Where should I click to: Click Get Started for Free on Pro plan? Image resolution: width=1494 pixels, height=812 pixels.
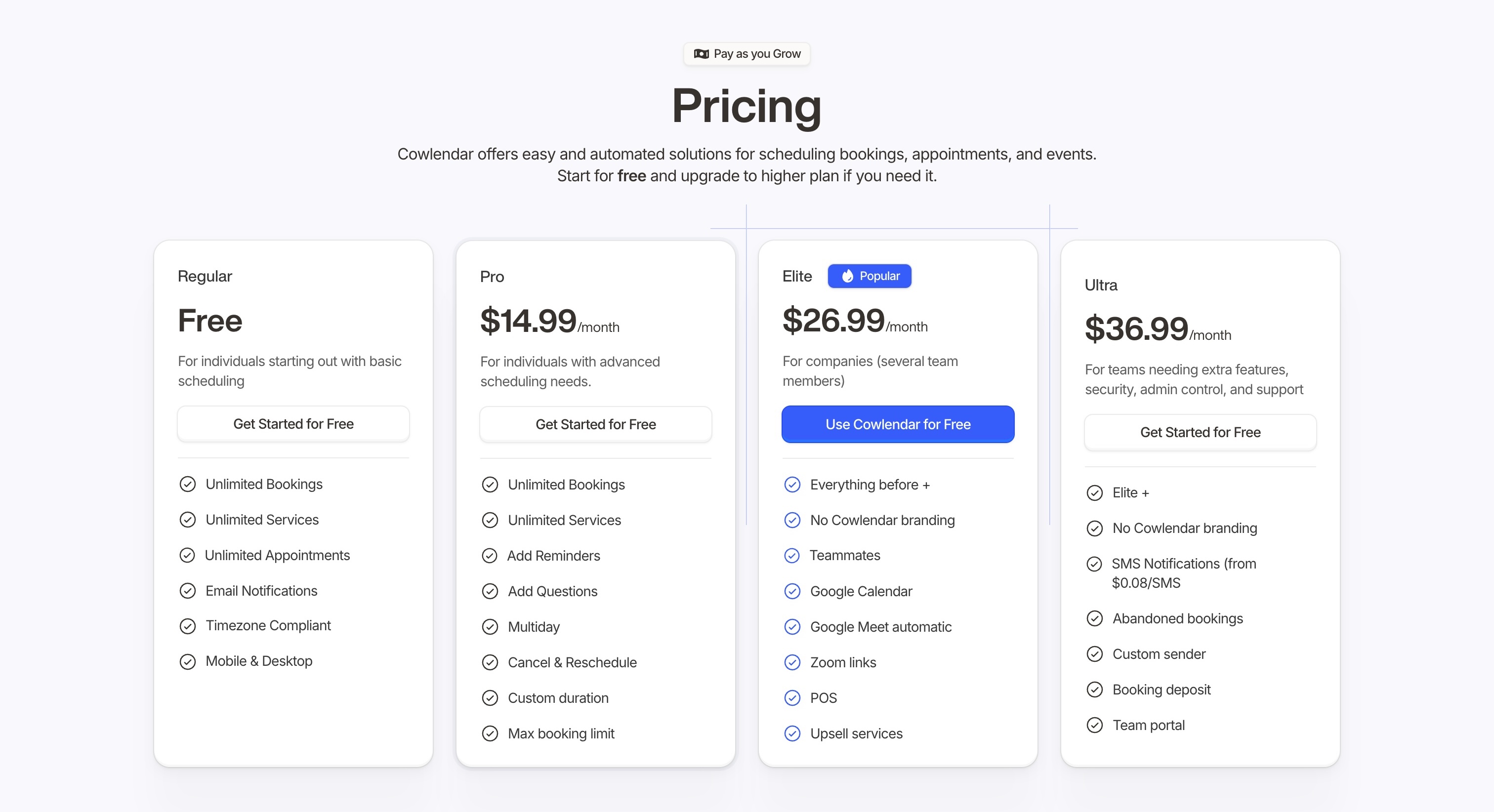596,425
